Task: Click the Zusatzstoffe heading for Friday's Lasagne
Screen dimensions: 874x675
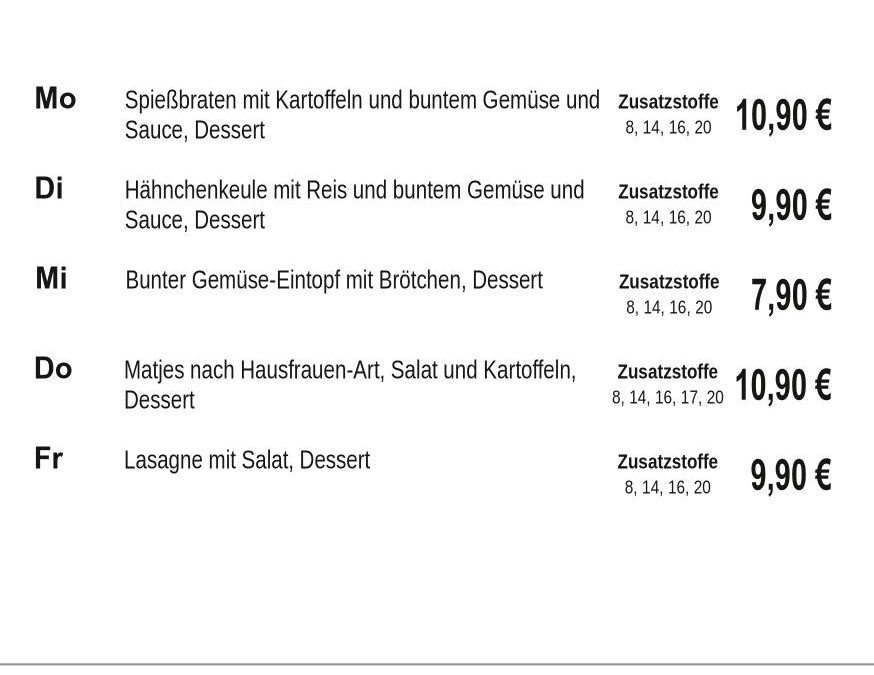Action: point(668,462)
